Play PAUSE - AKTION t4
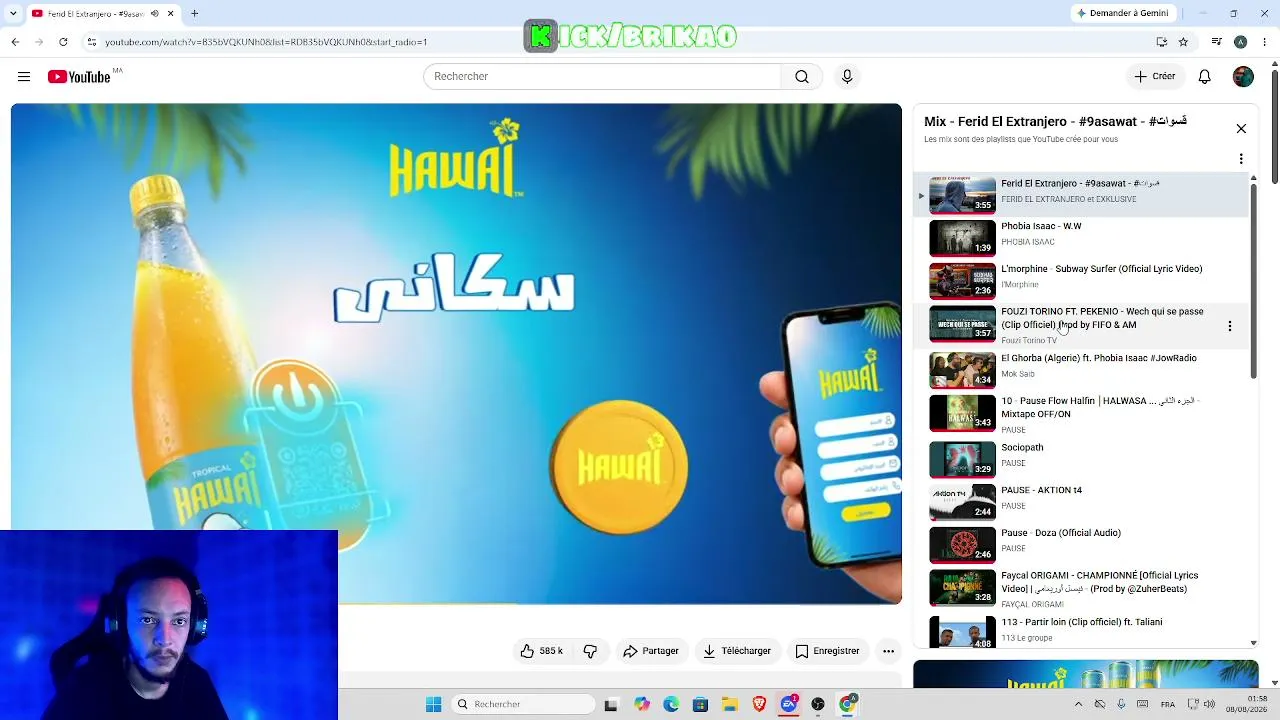 [x=1082, y=503]
